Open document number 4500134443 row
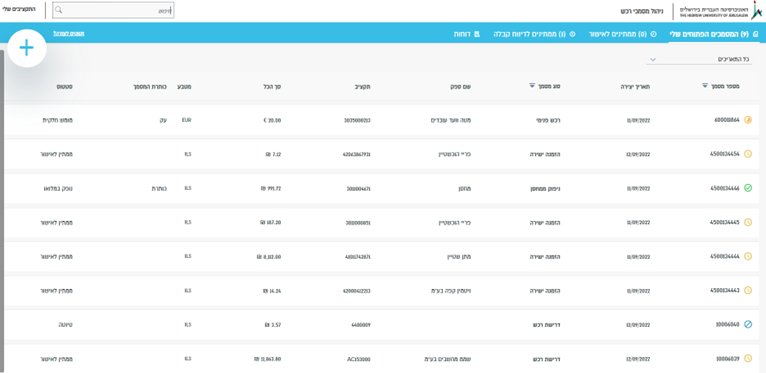The height and width of the screenshot is (373, 766). [382, 290]
